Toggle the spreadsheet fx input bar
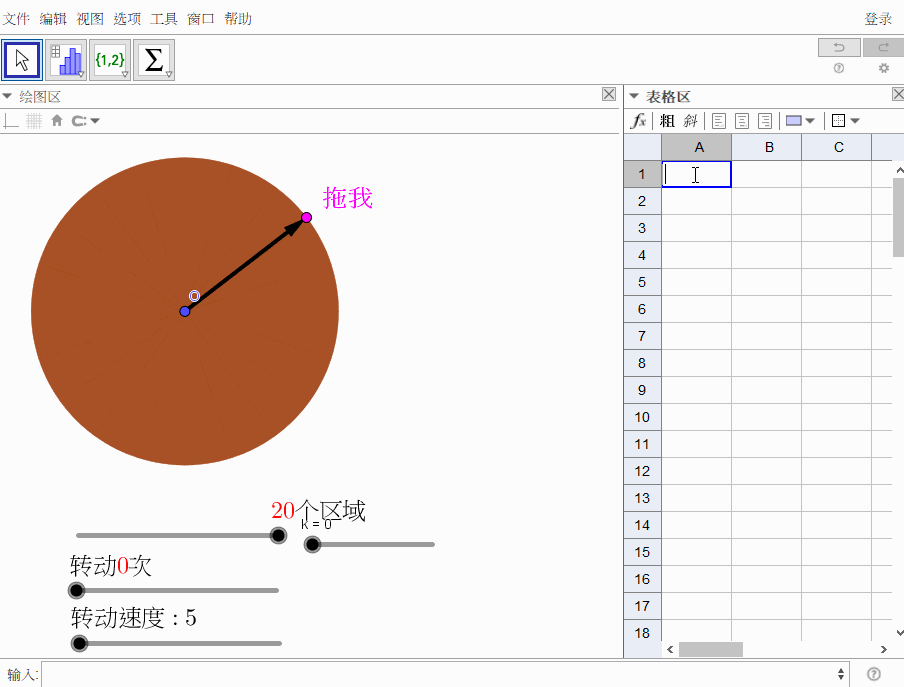The height and width of the screenshot is (687, 904). tap(638, 121)
